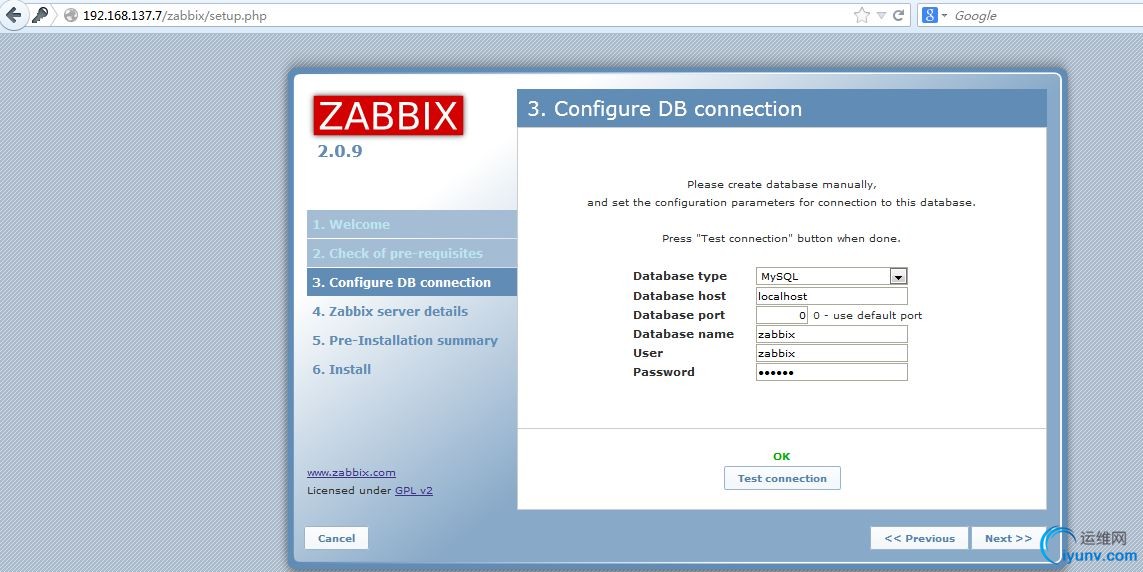
Task: Select step 3. Configure DB connection
Action: (412, 282)
